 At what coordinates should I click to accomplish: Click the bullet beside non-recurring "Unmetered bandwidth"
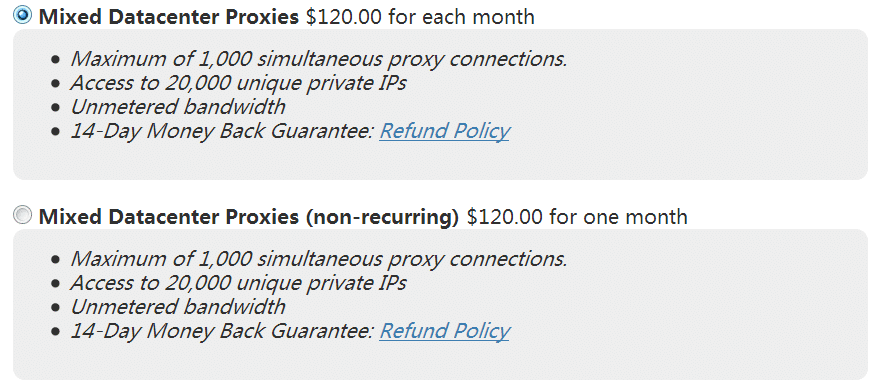point(54,308)
